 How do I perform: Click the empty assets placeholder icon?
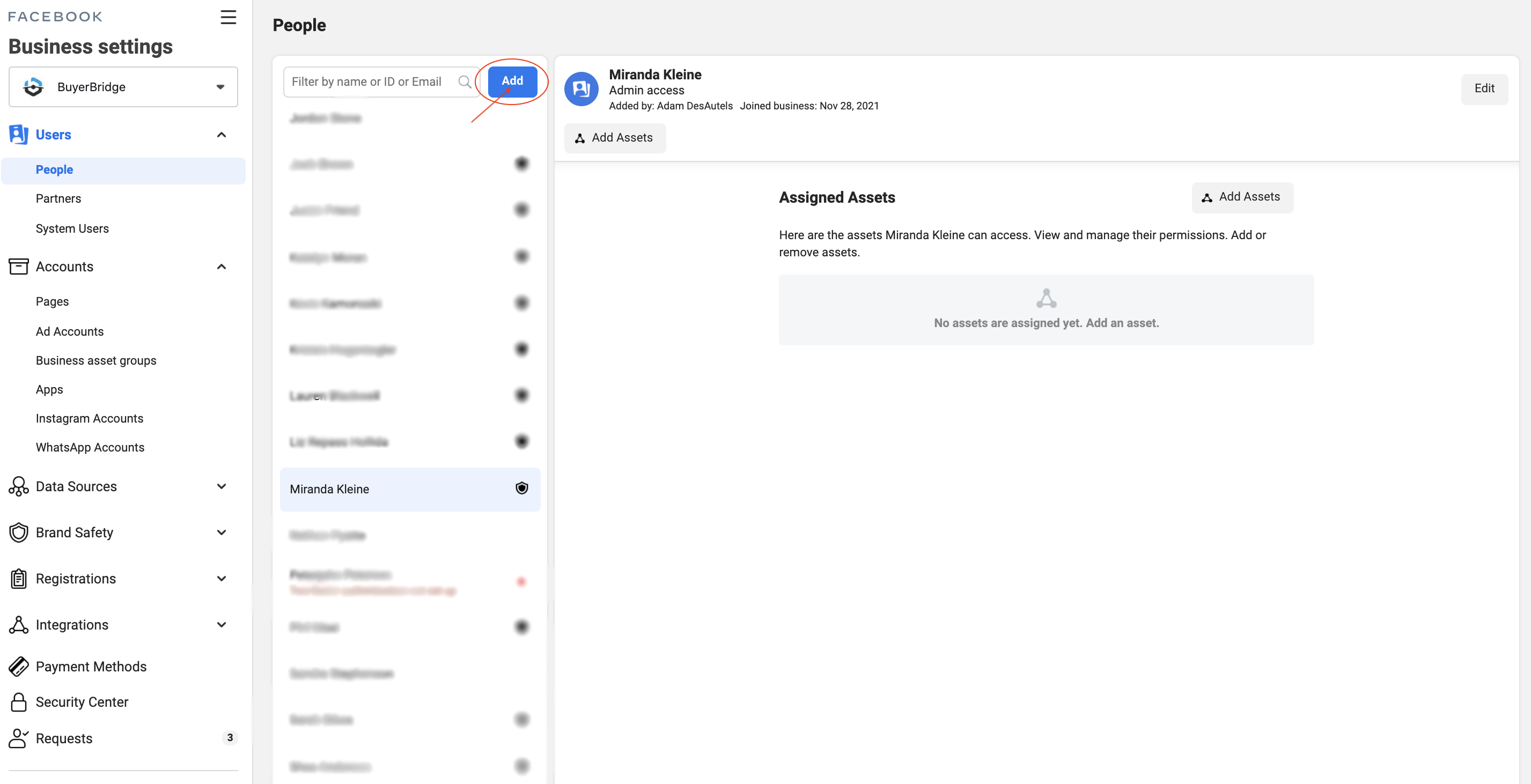1046,298
